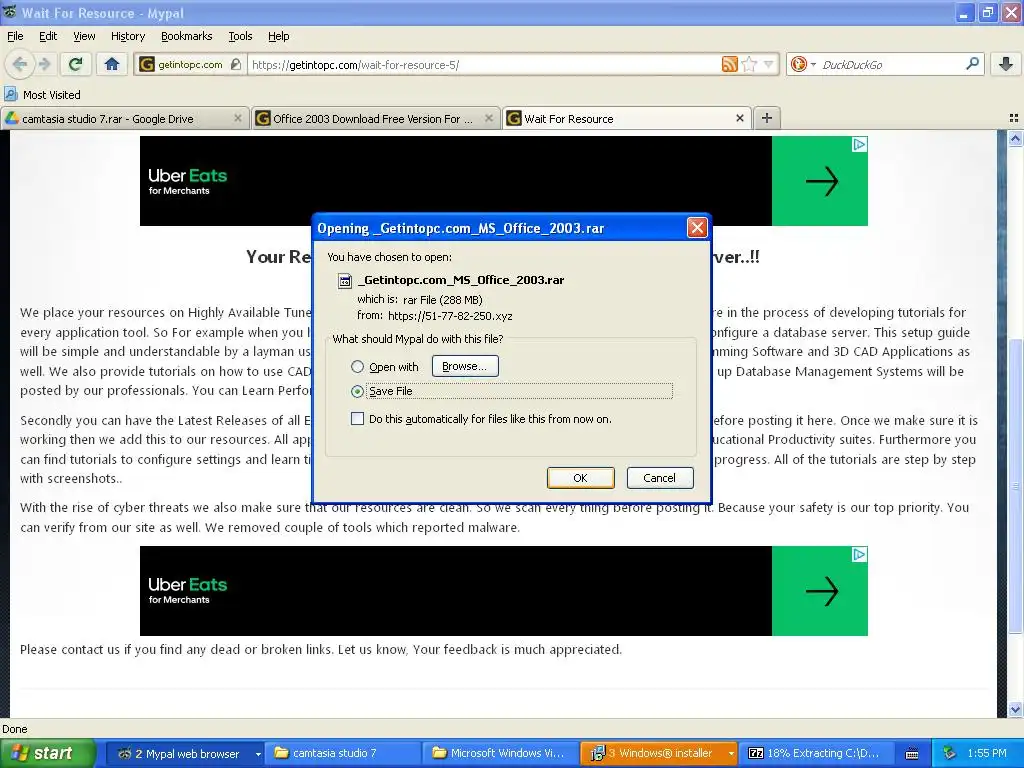
Task: Check Do this automatically for files like this
Action: tap(357, 419)
